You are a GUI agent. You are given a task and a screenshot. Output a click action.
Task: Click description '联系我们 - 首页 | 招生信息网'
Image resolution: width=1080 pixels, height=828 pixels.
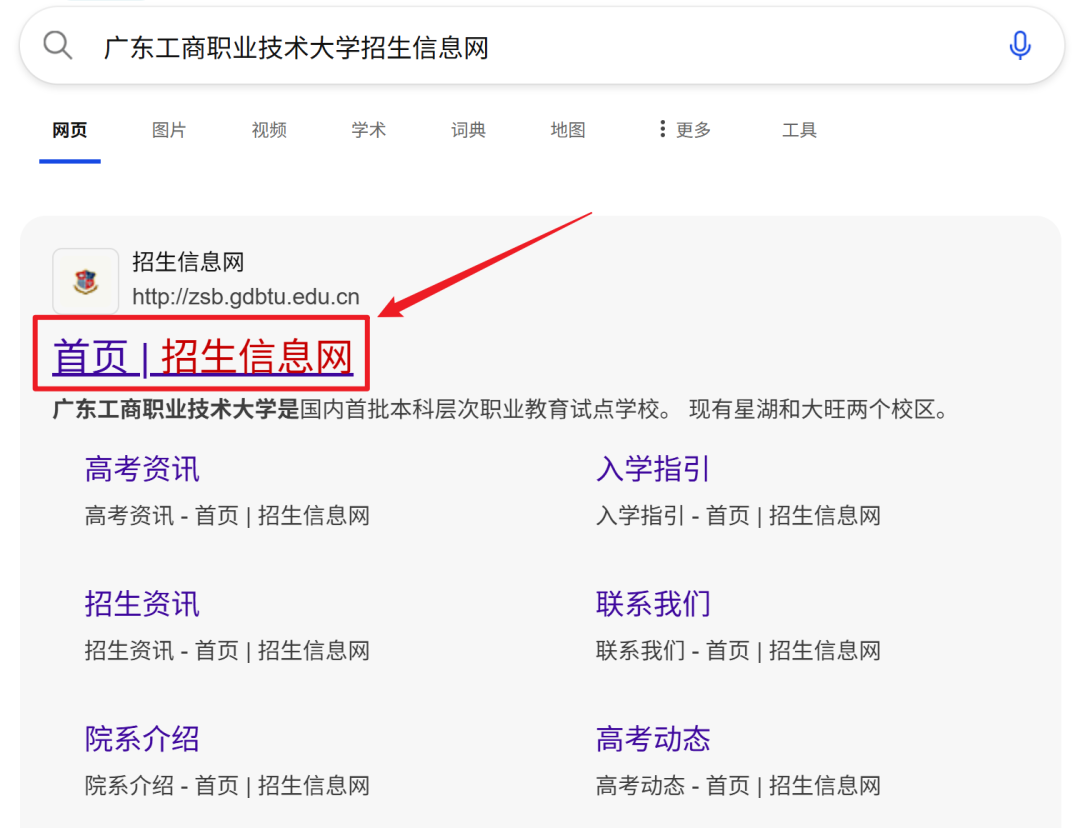click(x=738, y=650)
